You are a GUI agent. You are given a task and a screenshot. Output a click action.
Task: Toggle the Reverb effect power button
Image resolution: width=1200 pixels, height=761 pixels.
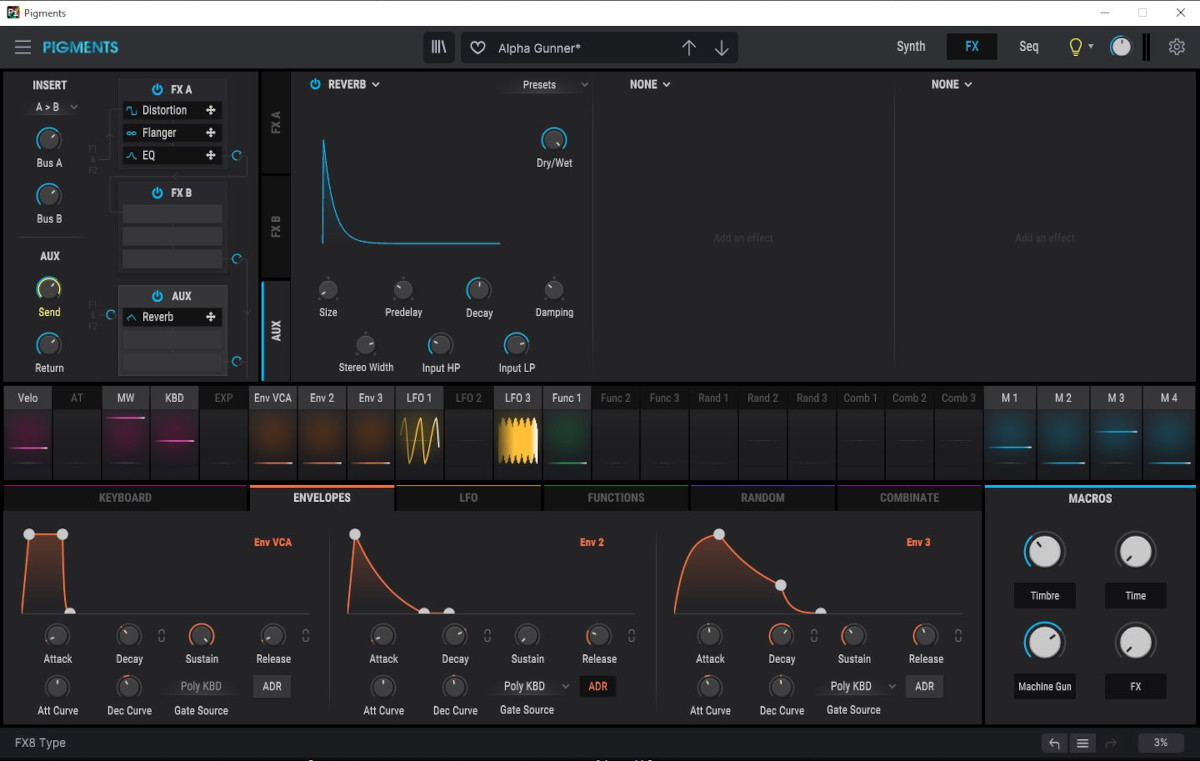(315, 85)
